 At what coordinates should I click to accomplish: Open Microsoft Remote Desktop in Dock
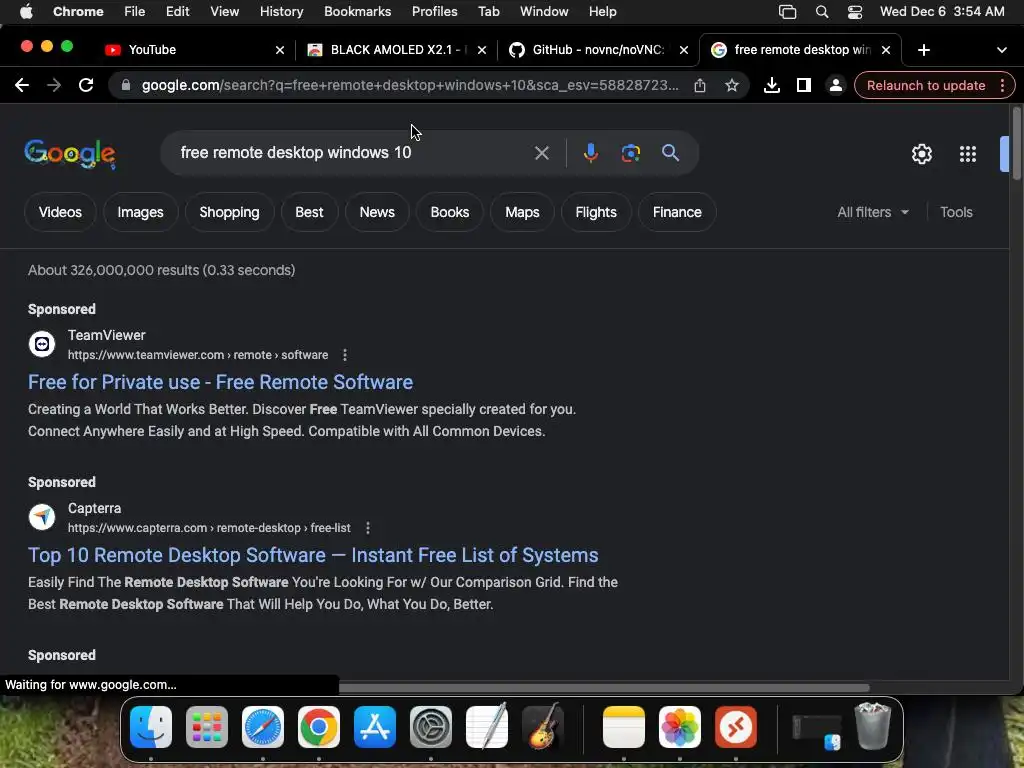pos(735,727)
